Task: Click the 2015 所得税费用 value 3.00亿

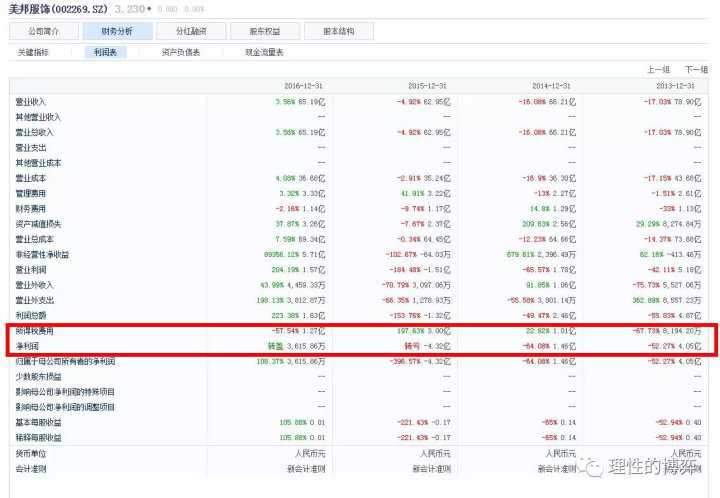Action: click(x=439, y=331)
